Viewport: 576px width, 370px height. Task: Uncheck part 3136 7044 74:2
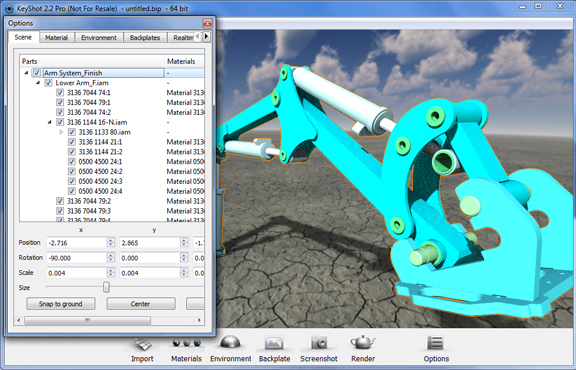60,112
